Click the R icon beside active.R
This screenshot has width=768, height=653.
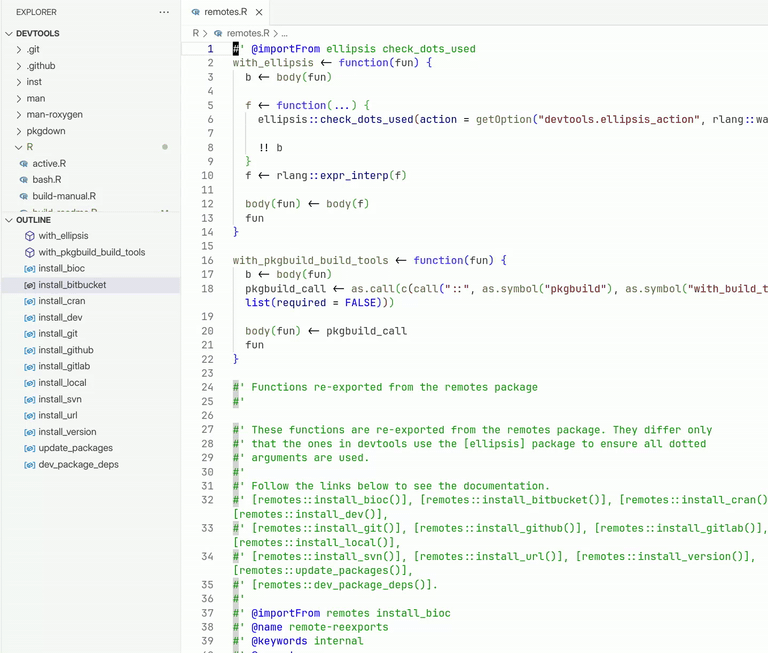coord(24,164)
